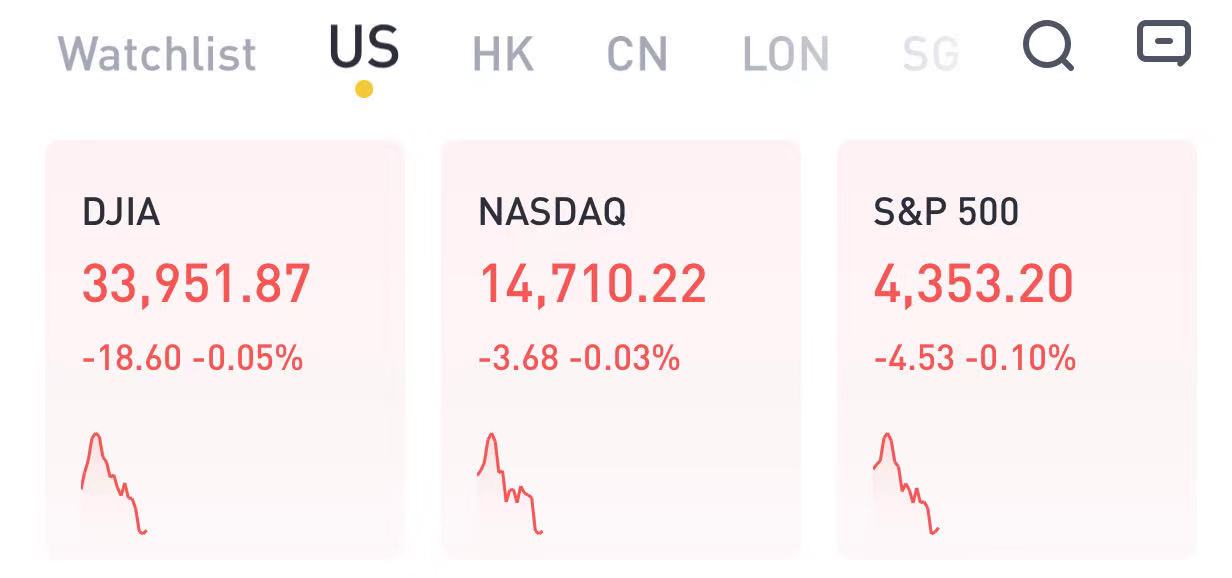Select the US market tab

pyautogui.click(x=364, y=48)
